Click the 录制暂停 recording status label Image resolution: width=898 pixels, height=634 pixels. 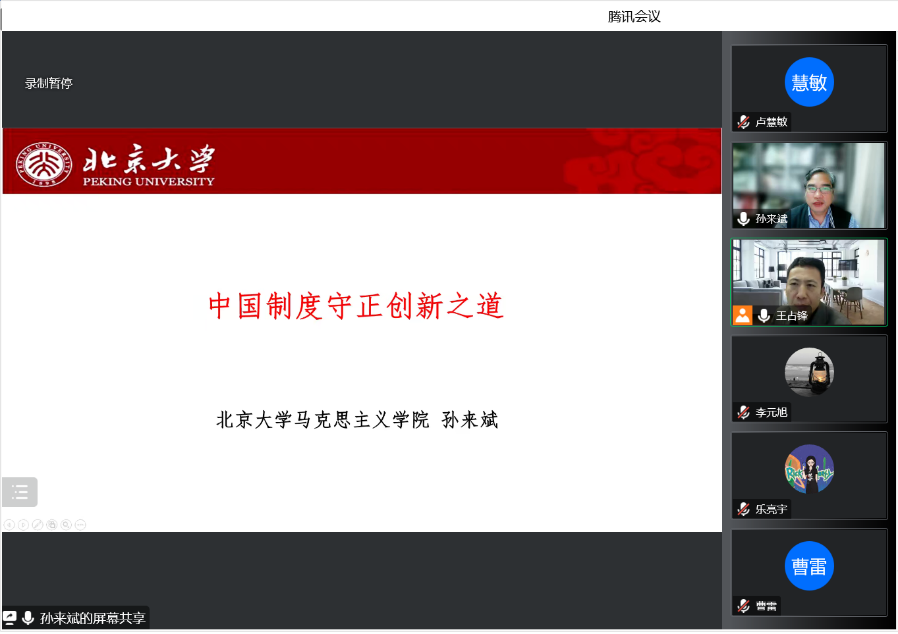point(49,83)
